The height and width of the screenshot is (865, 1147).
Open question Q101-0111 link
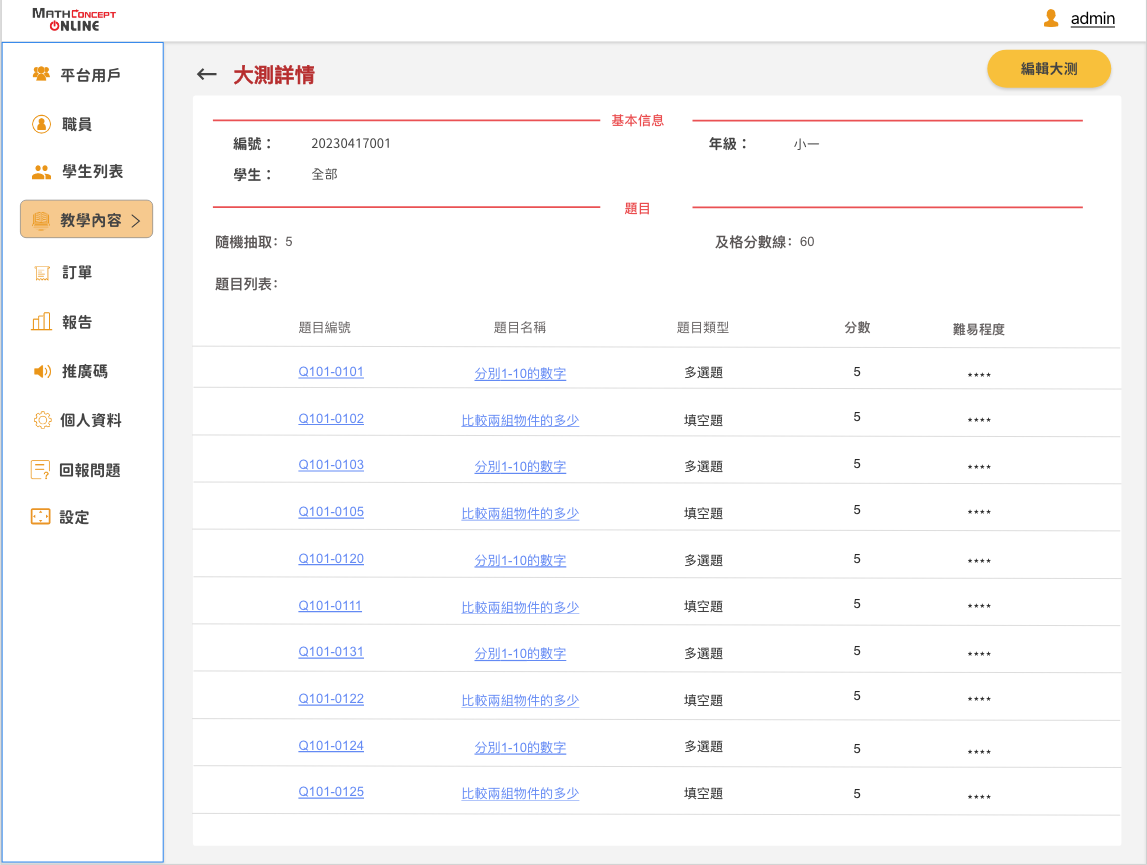pos(330,605)
